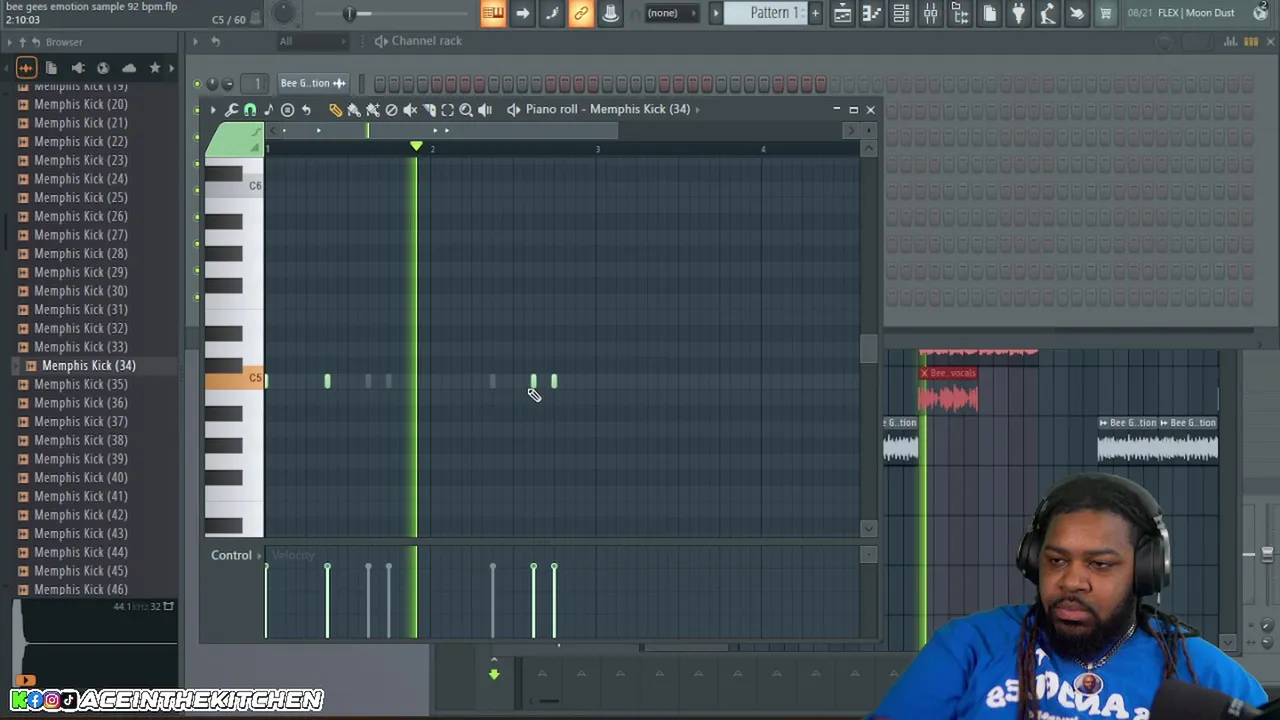Click the plus button next to Pattern 1
This screenshot has width=1280, height=720.
click(815, 13)
